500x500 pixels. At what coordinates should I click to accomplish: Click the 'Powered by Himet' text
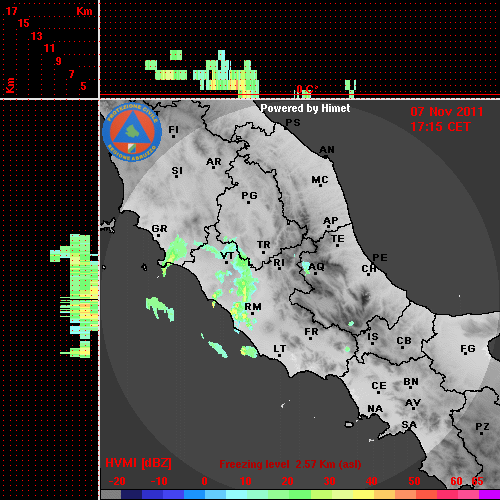[305, 108]
